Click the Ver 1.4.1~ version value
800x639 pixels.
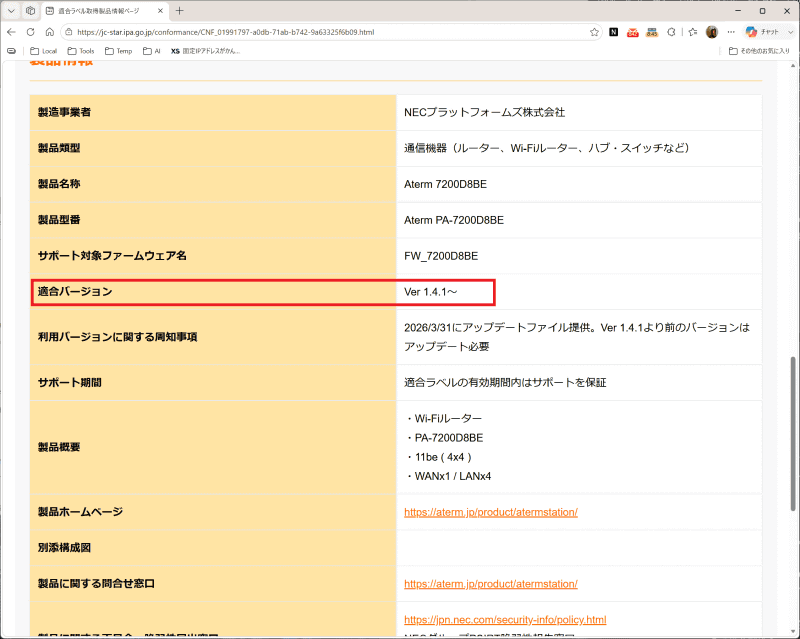click(431, 292)
